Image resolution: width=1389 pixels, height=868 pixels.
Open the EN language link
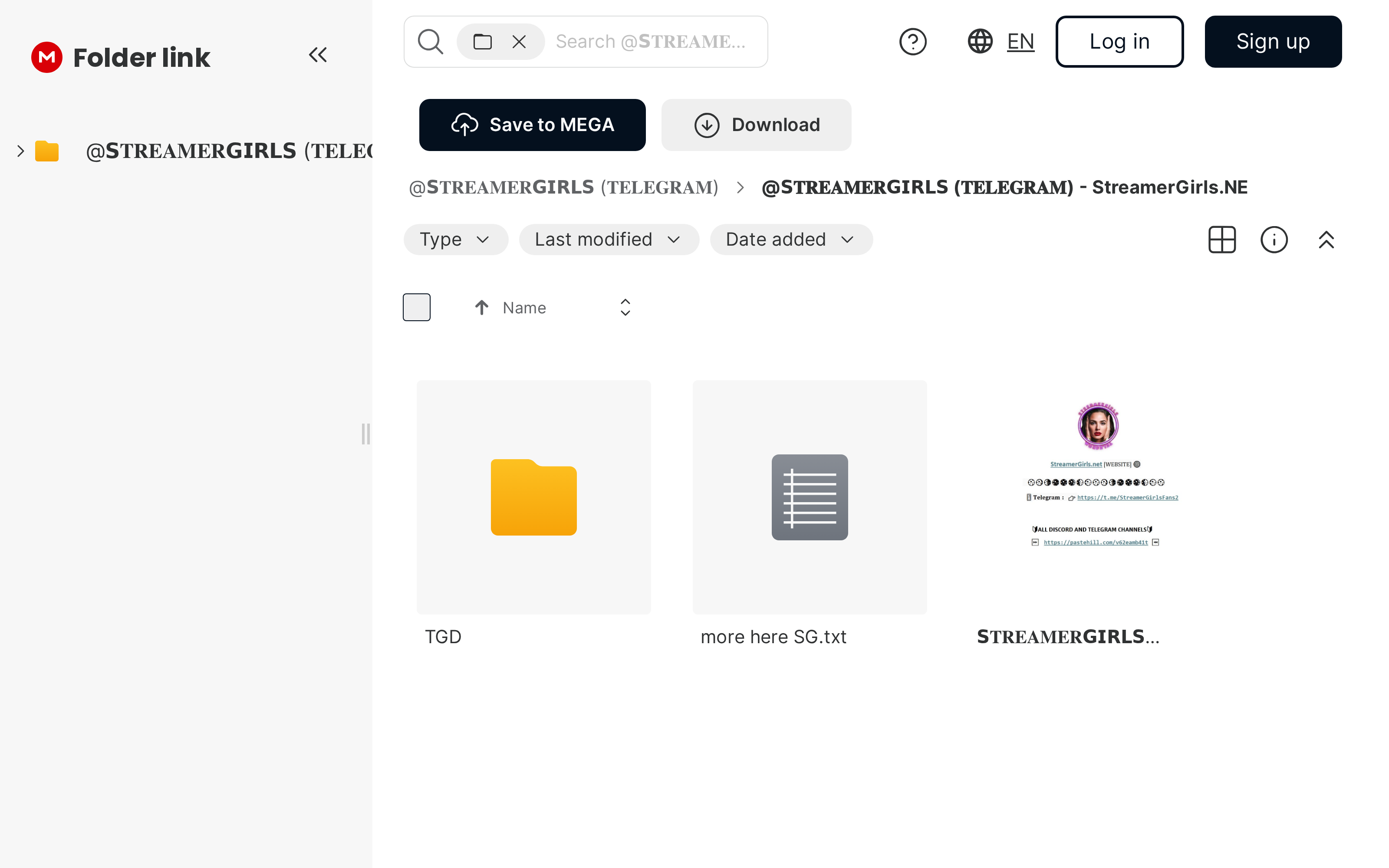1020,41
